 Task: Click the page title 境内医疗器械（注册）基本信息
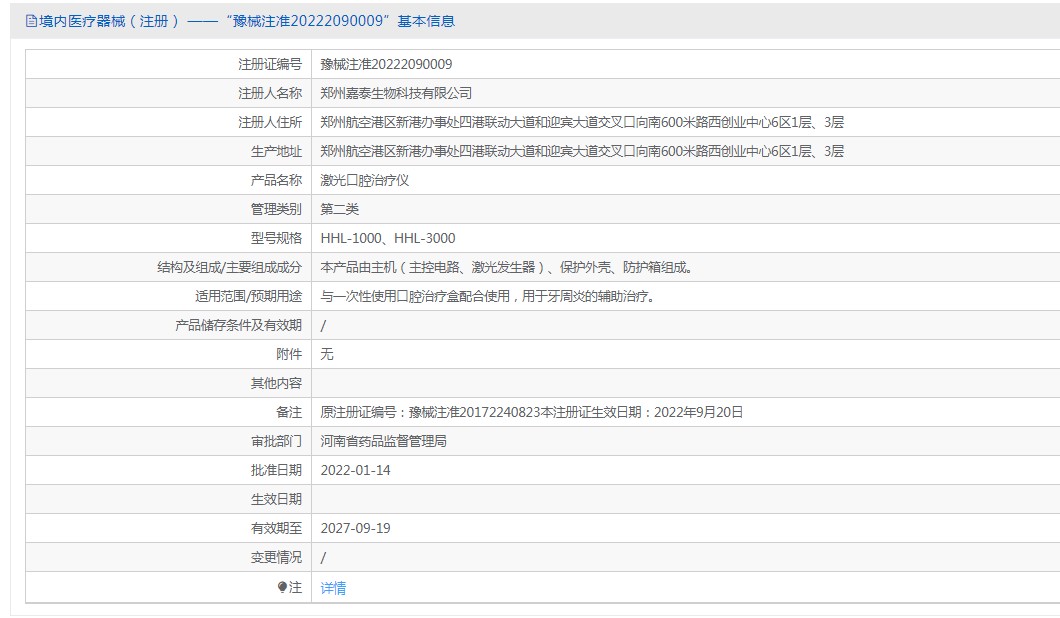tap(247, 21)
